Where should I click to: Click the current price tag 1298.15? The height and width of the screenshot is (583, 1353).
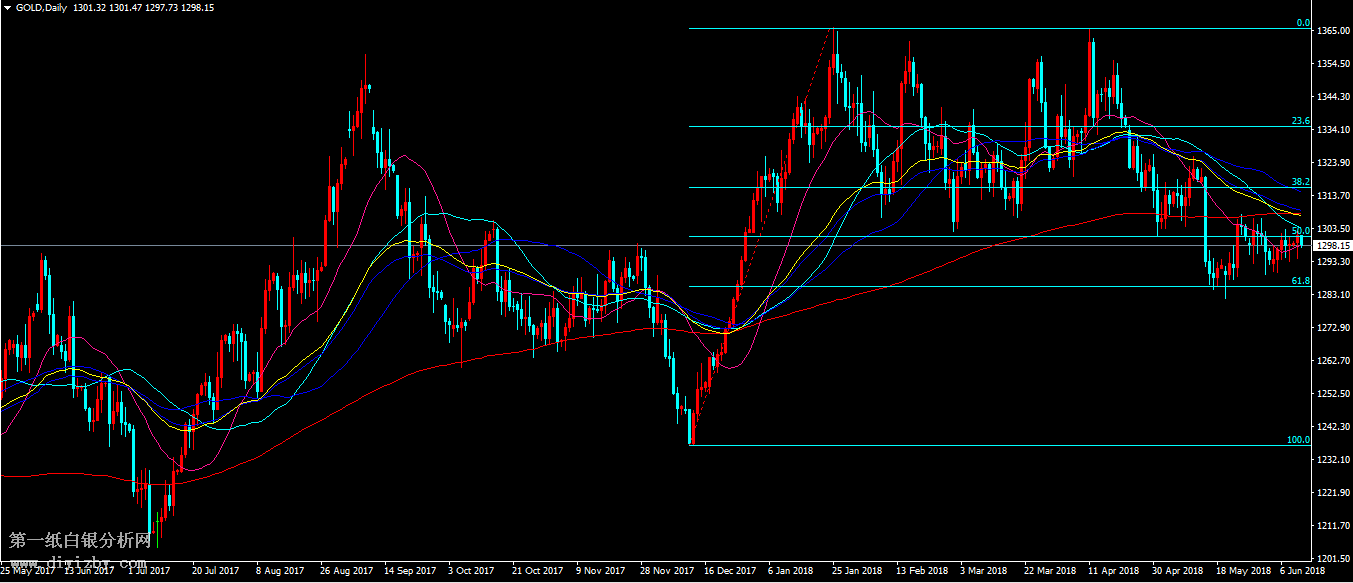point(1332,246)
